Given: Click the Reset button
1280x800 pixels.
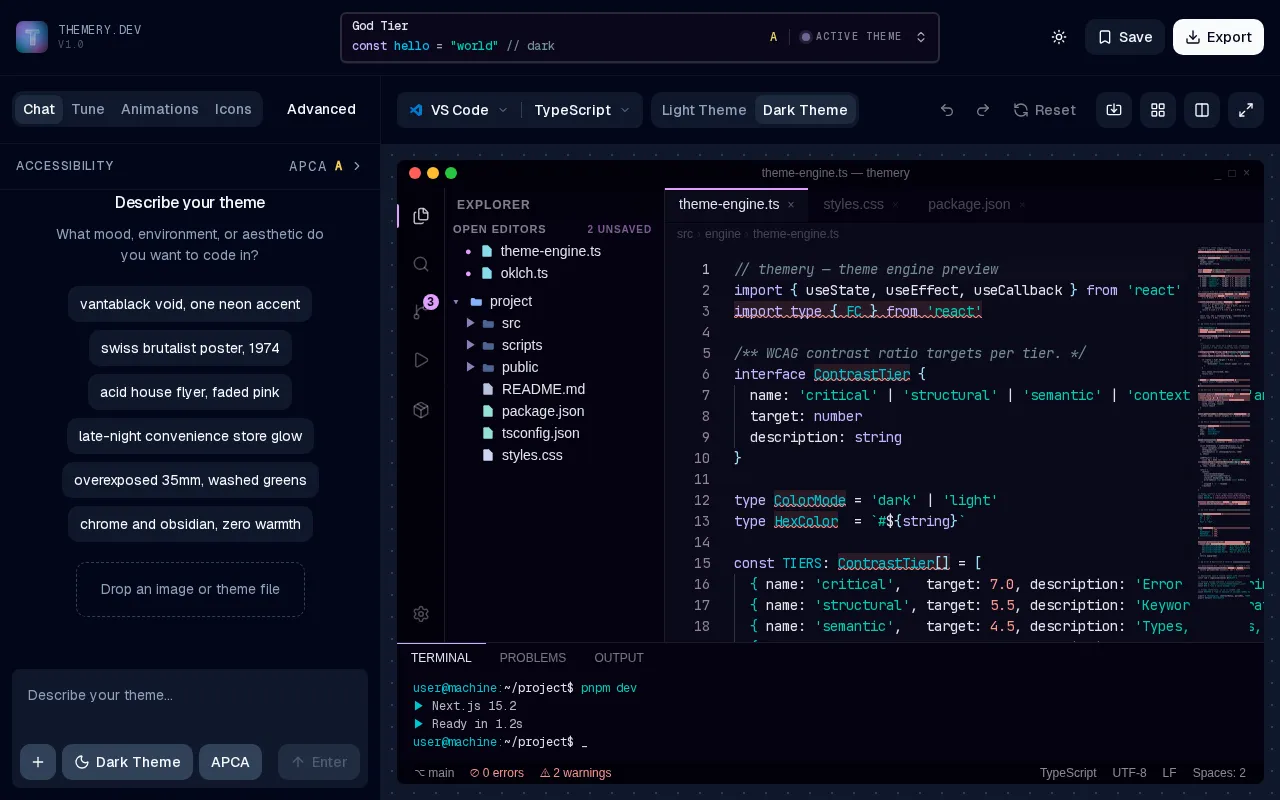Looking at the screenshot, I should (1044, 110).
